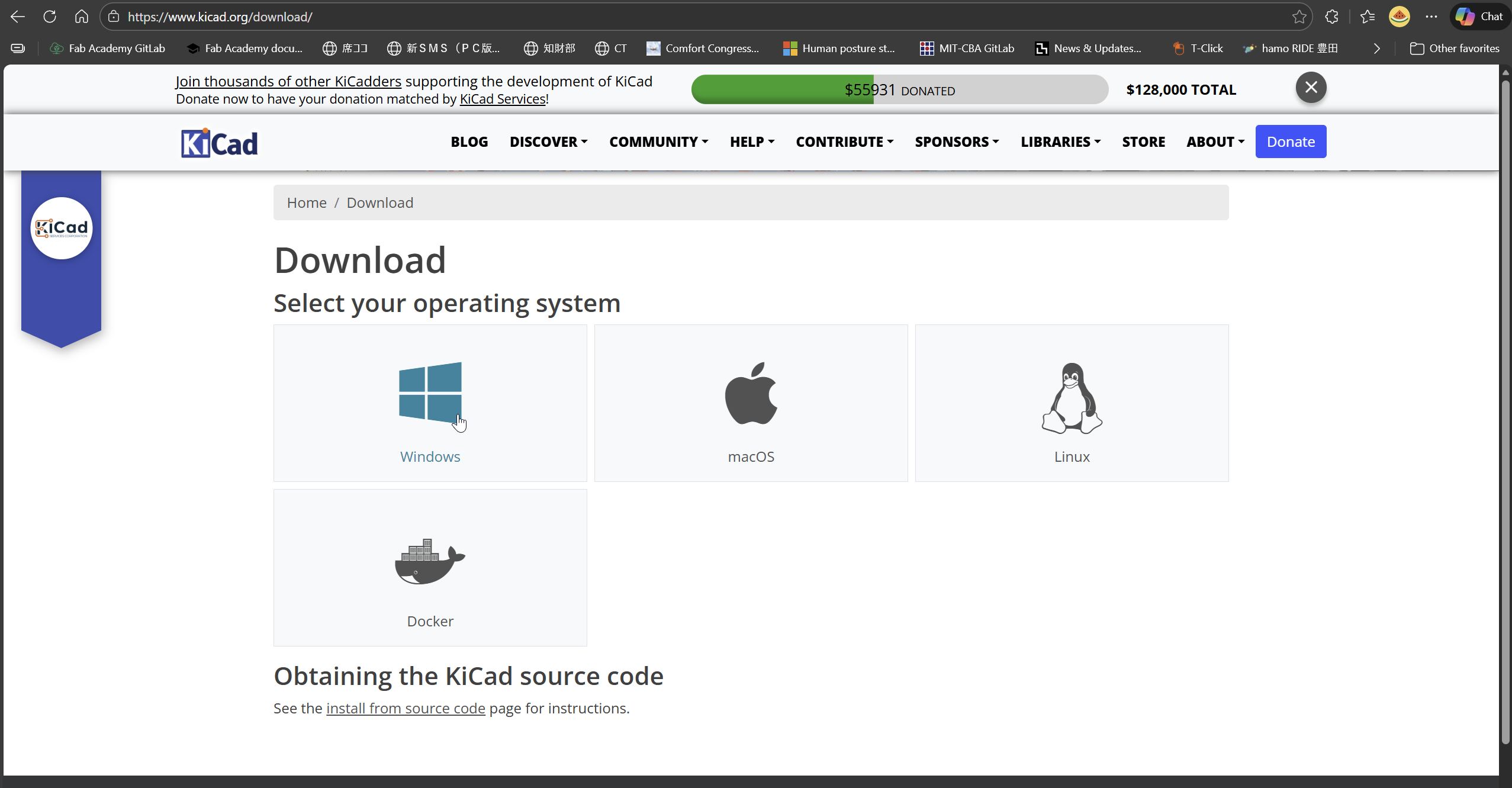This screenshot has height=788, width=1512.
Task: Open the MIT-CBA GitLab bookmark
Action: pos(966,48)
